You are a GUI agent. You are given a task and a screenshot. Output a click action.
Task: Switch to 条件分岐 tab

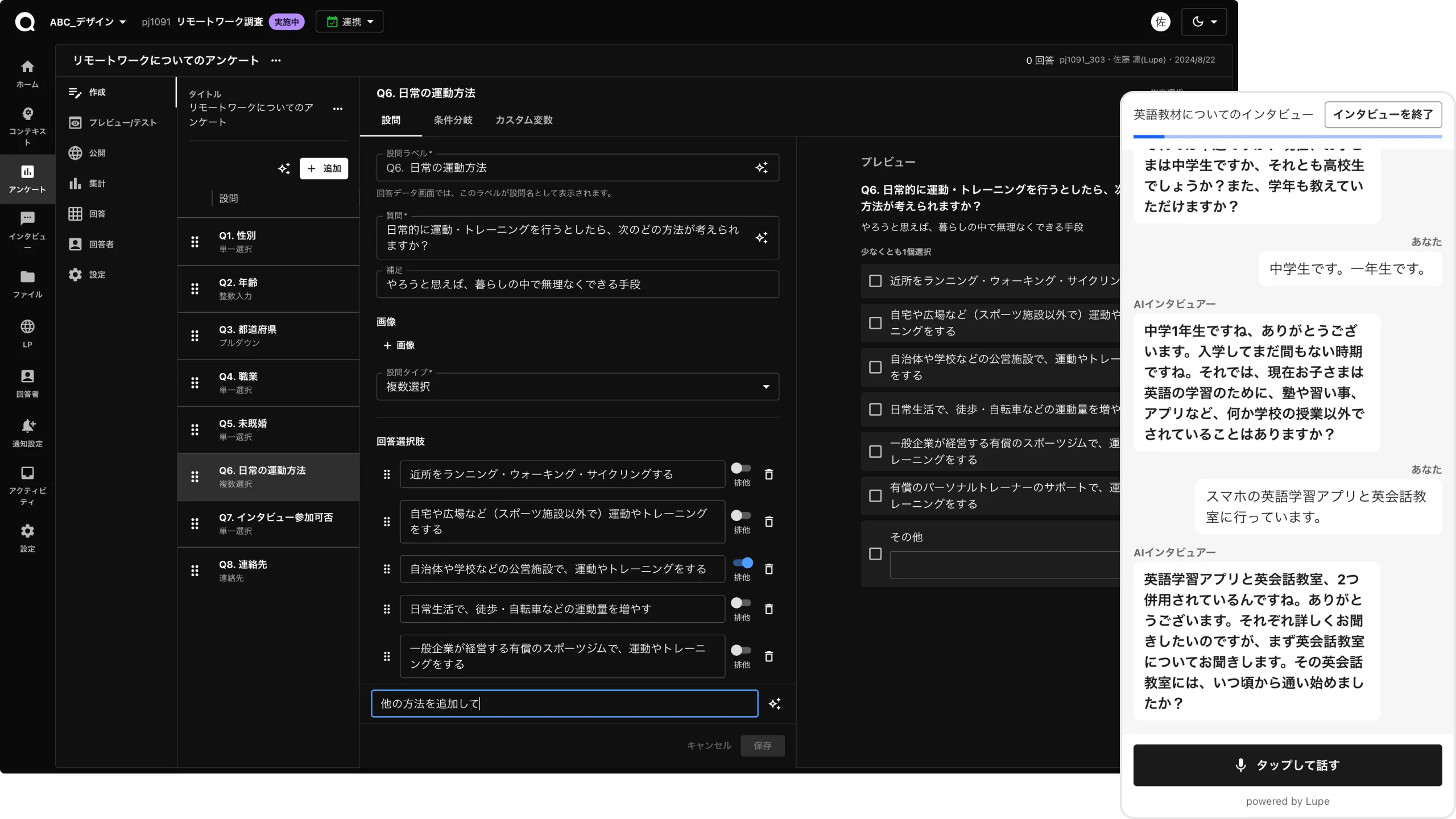pyautogui.click(x=453, y=121)
